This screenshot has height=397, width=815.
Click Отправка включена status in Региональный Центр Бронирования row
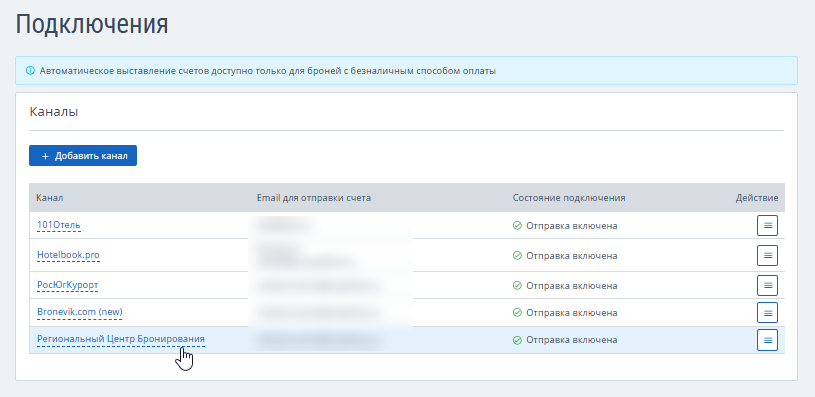click(572, 340)
